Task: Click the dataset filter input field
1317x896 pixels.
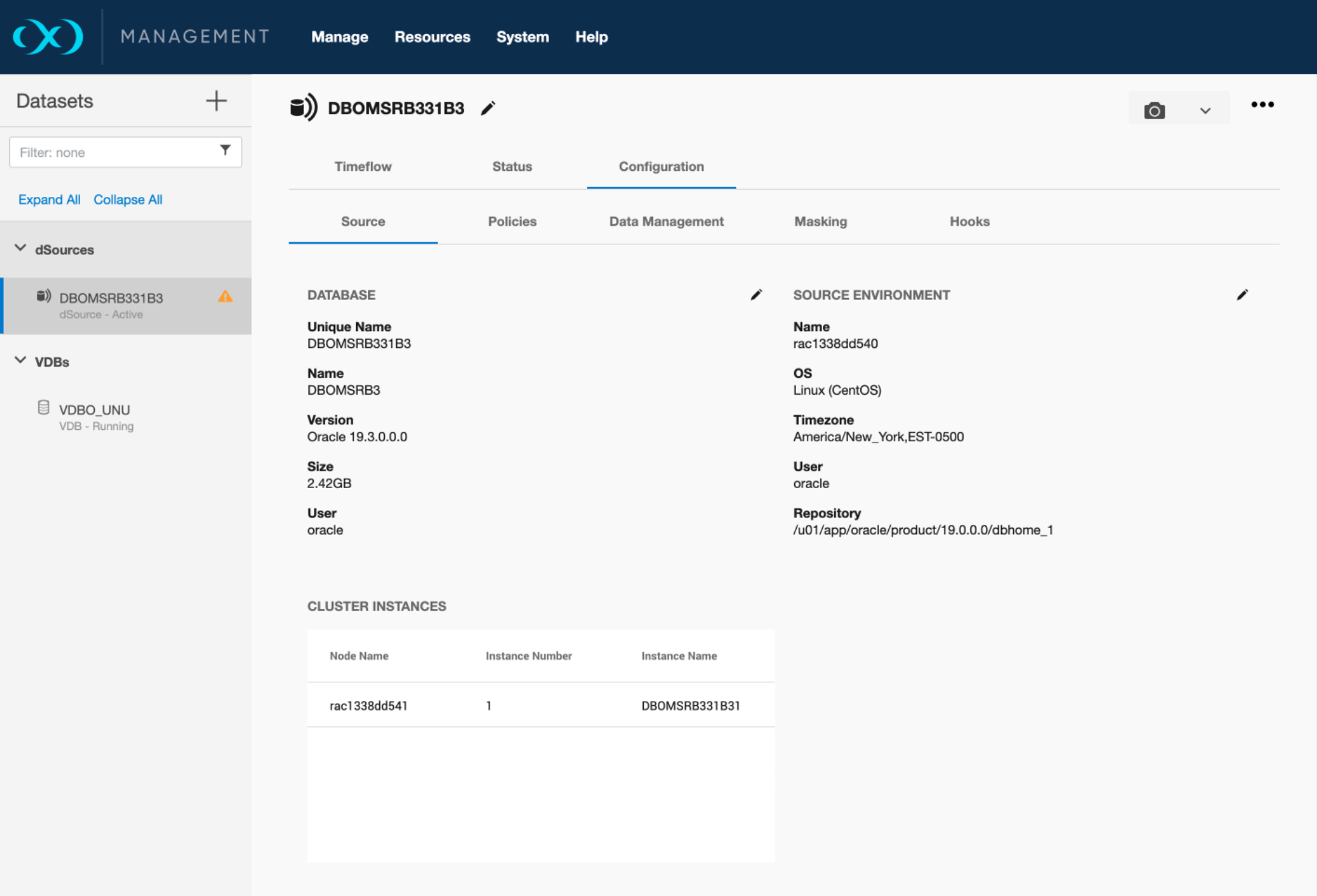Action: pyautogui.click(x=114, y=152)
